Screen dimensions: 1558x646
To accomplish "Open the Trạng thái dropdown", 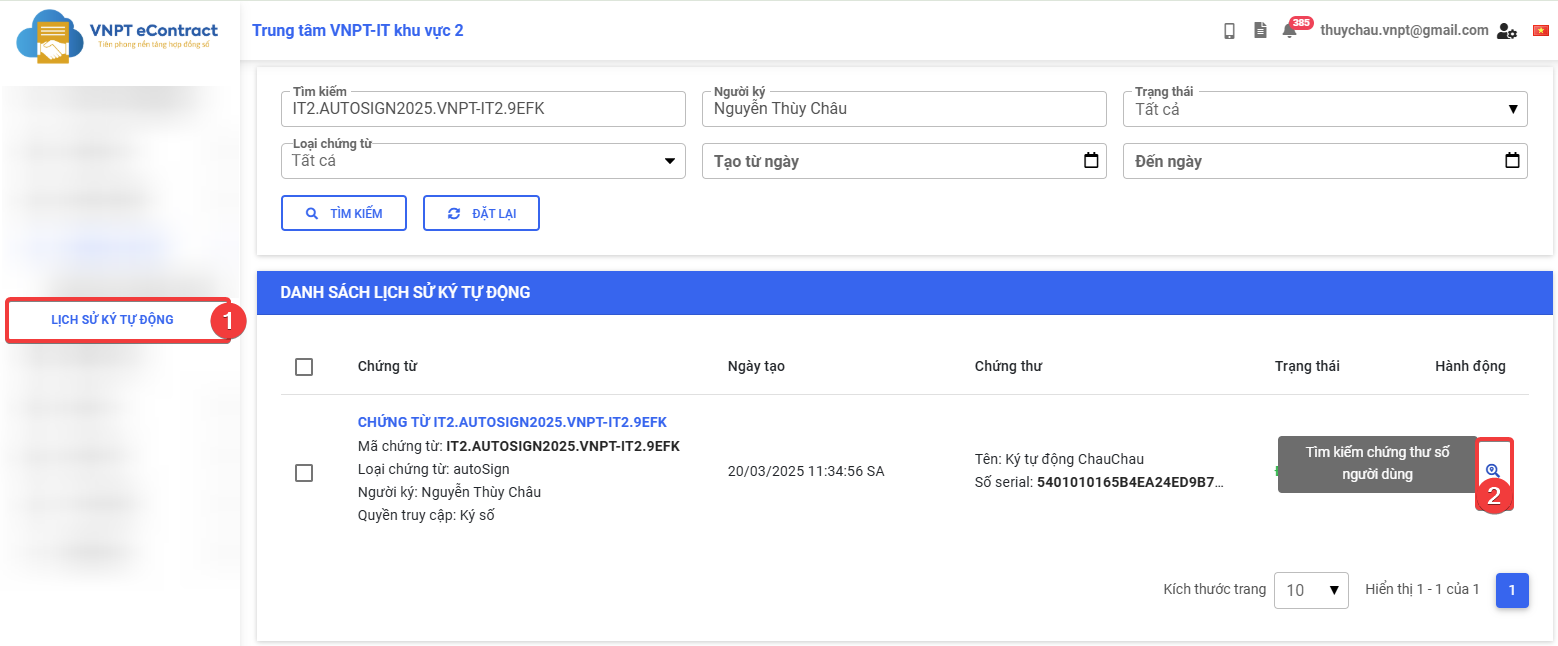I will 1325,109.
